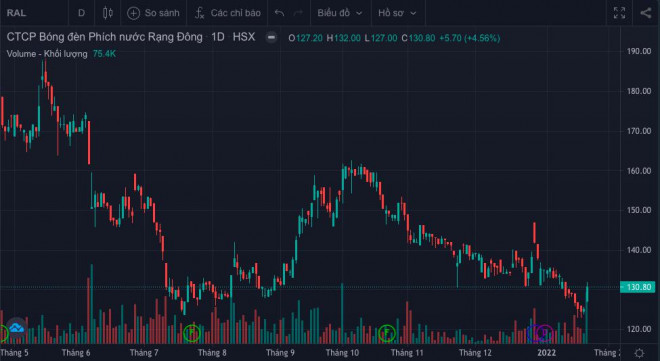The width and height of the screenshot is (660, 361).
Task: Click green event marker near Tháng 8
Action: 192,333
